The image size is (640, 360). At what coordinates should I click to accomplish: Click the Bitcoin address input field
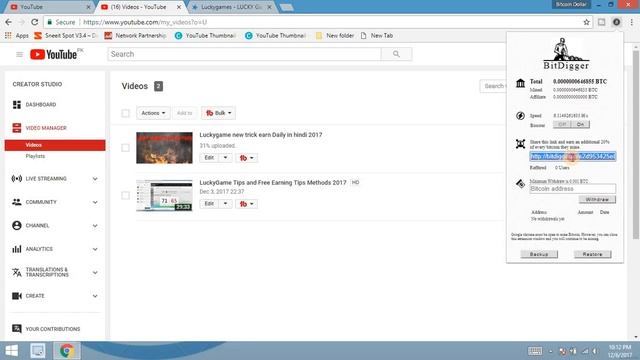click(x=572, y=189)
